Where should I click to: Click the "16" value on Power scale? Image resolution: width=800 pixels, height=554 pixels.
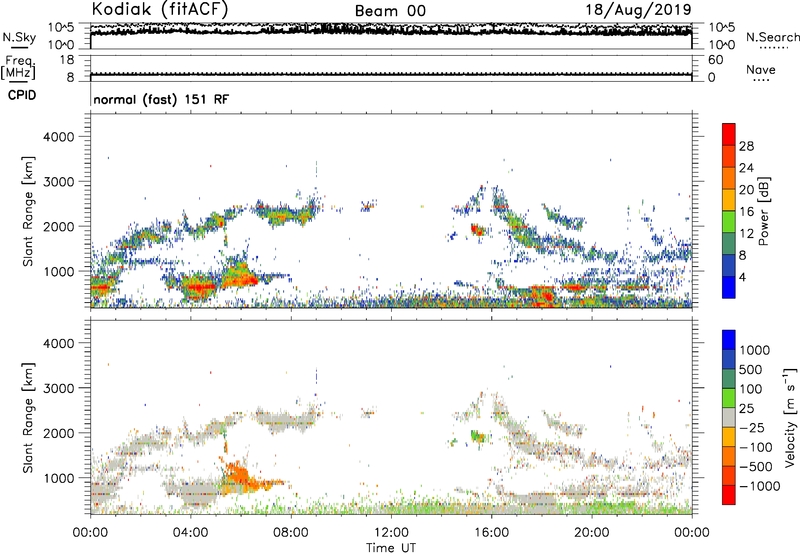coord(746,212)
